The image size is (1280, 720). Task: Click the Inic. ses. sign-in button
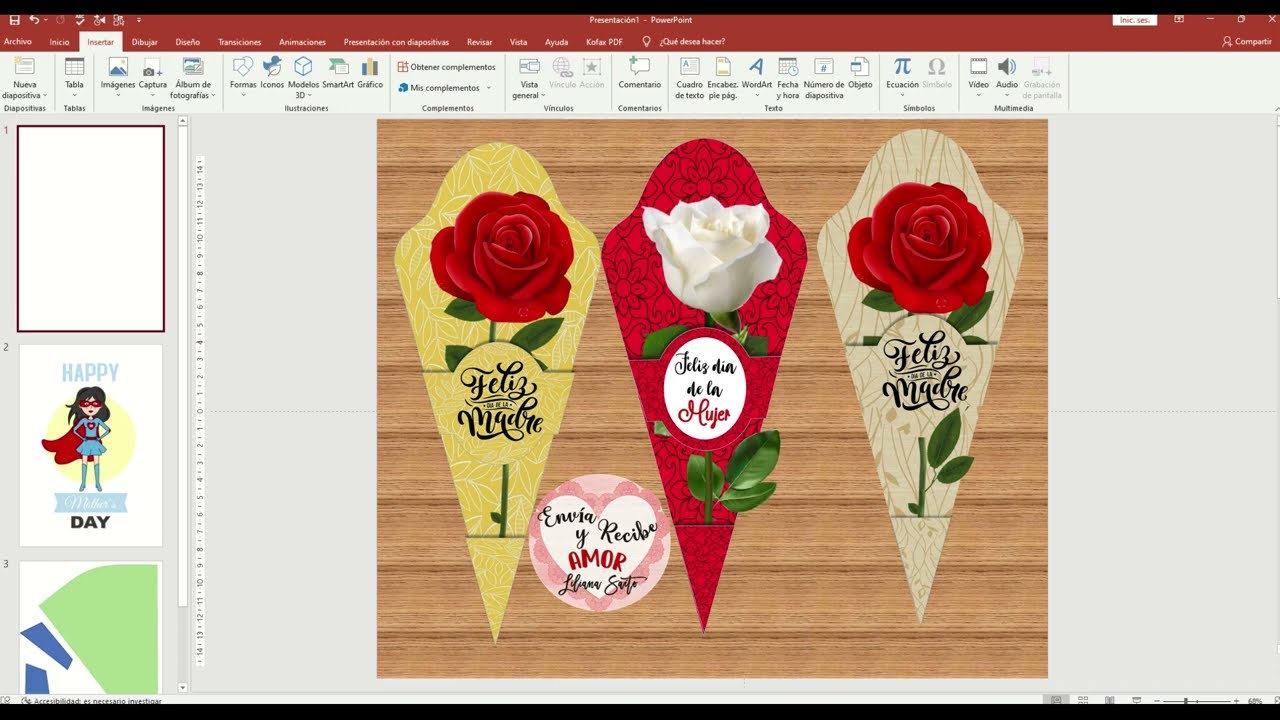pos(1137,20)
